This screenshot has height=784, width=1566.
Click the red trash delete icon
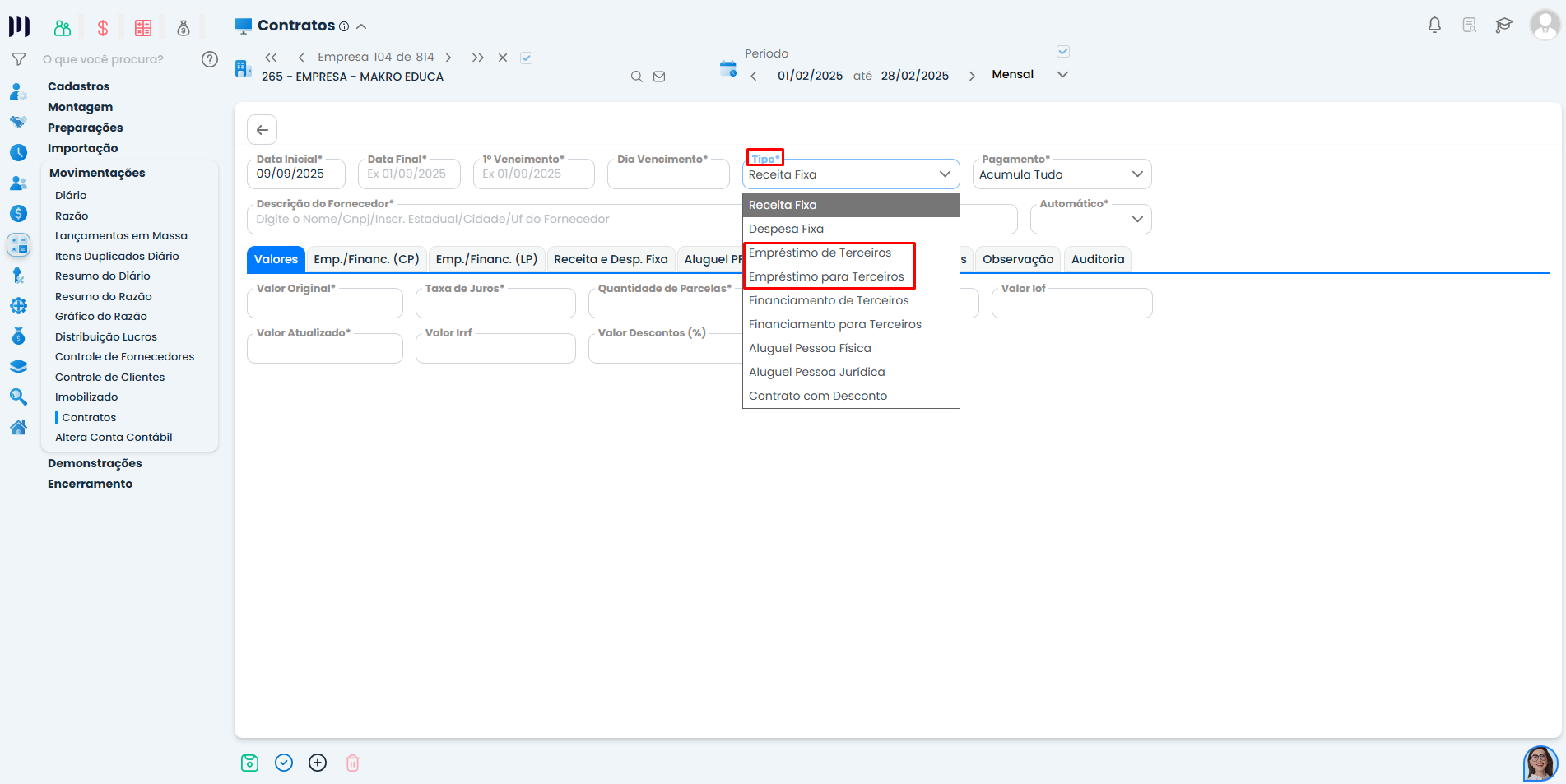click(x=352, y=763)
